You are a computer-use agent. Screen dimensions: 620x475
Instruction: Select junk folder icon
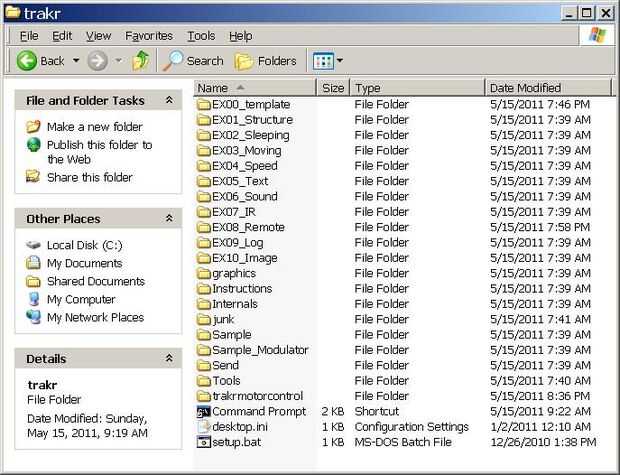(x=204, y=320)
